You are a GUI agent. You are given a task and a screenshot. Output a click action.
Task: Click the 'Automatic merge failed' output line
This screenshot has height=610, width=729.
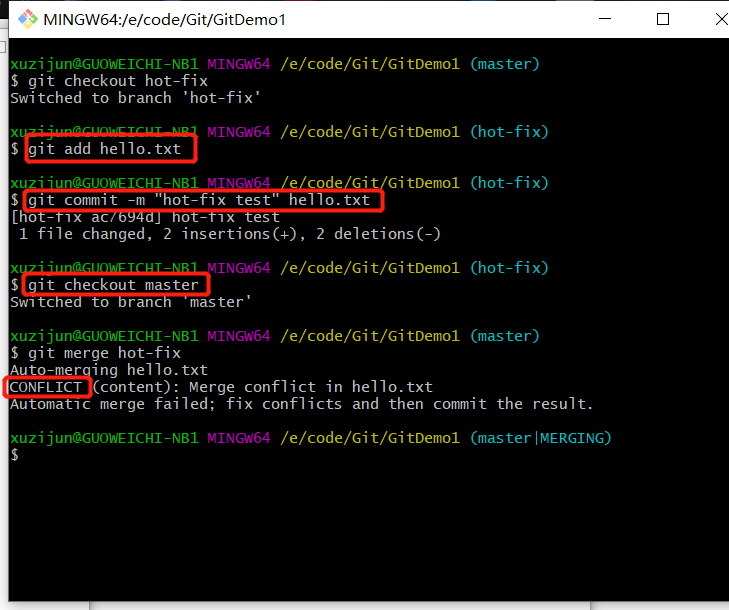coord(301,404)
